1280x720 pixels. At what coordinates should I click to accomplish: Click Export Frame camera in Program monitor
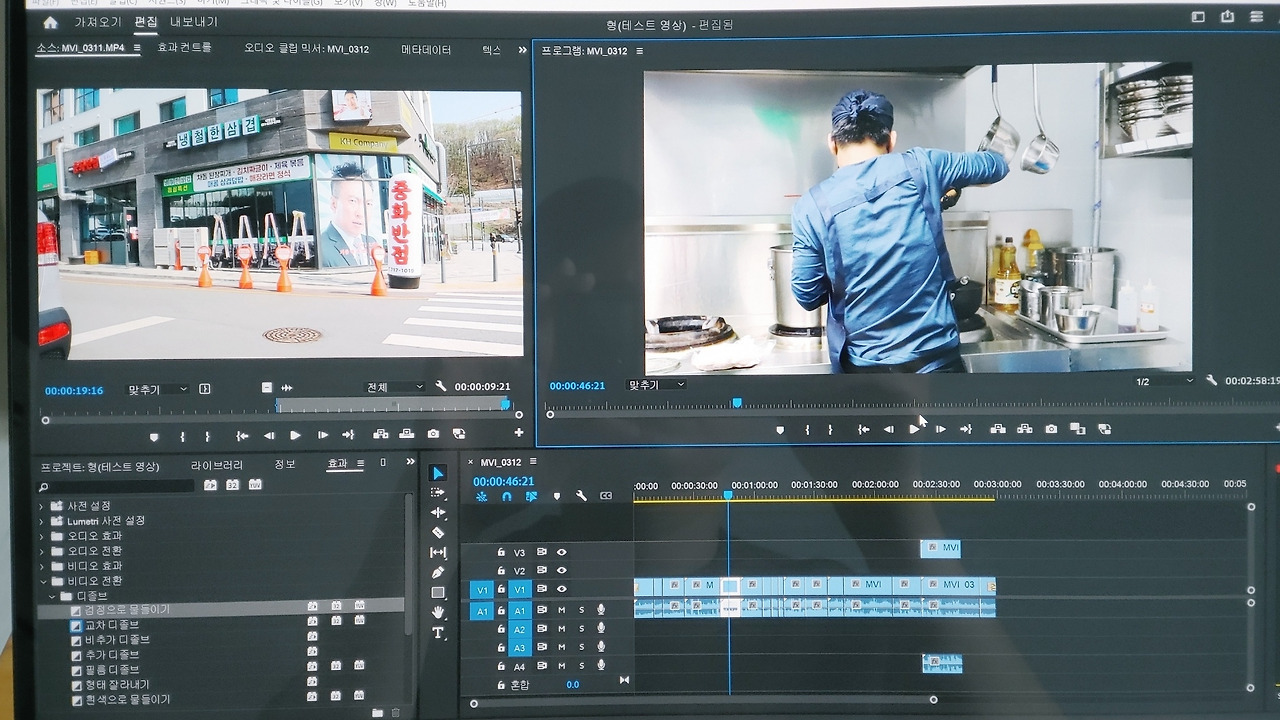point(1051,429)
